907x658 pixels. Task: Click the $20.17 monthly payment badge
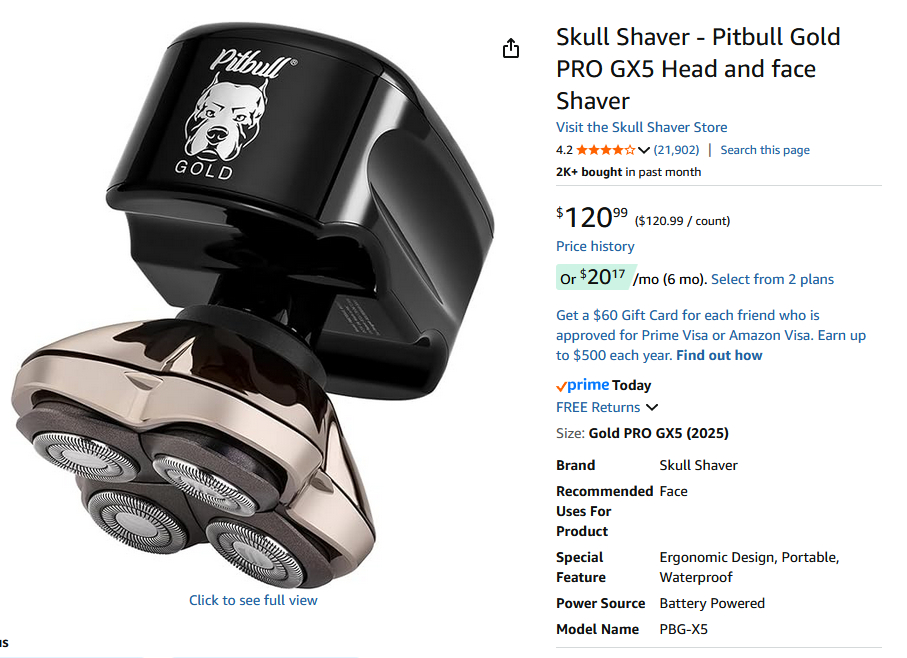596,278
